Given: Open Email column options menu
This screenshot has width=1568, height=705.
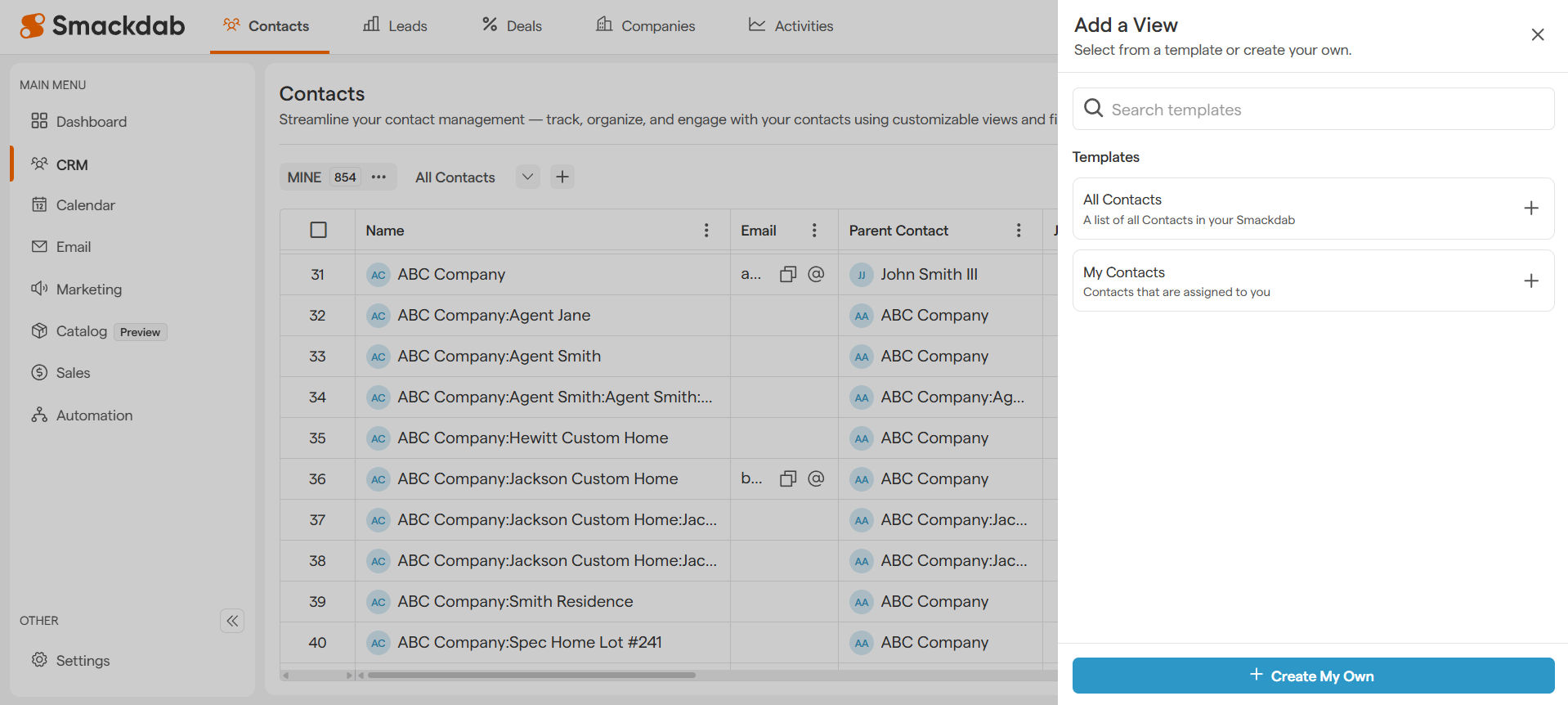Looking at the screenshot, I should (x=813, y=231).
